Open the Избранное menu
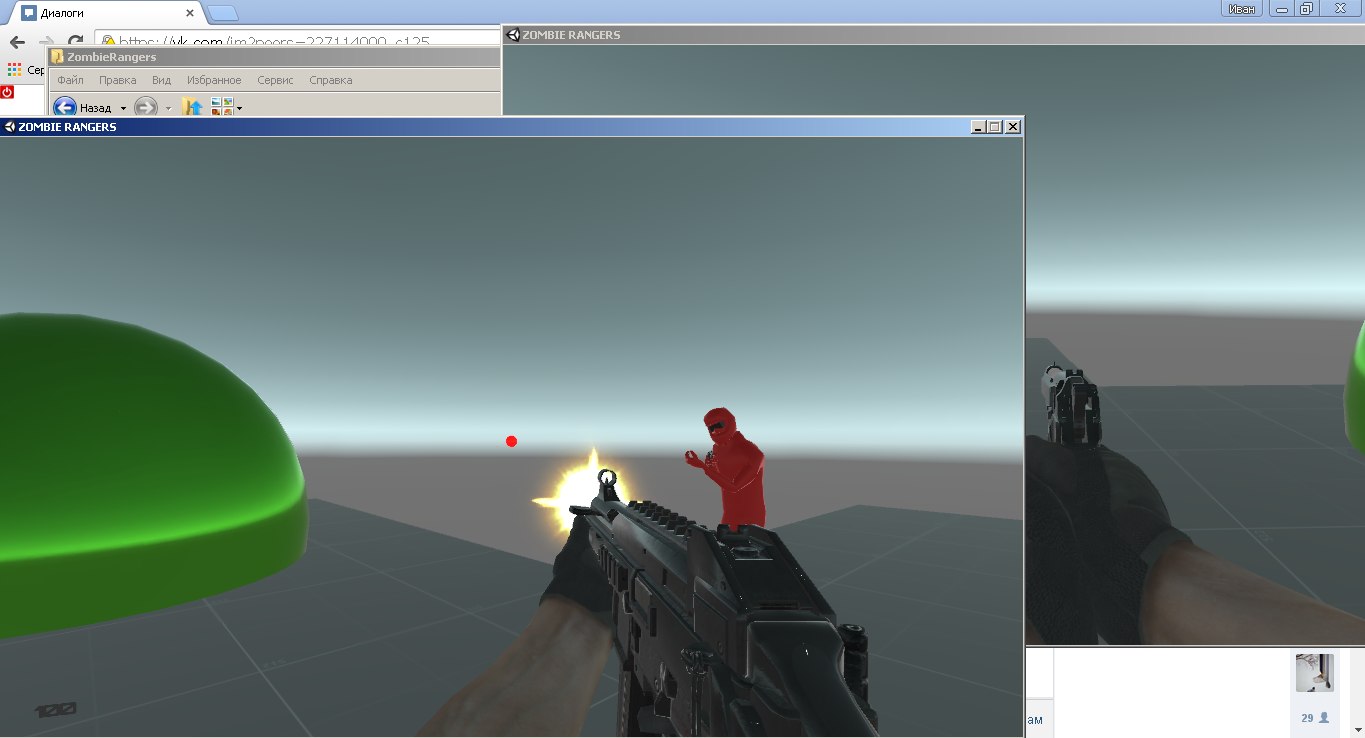 [x=214, y=80]
